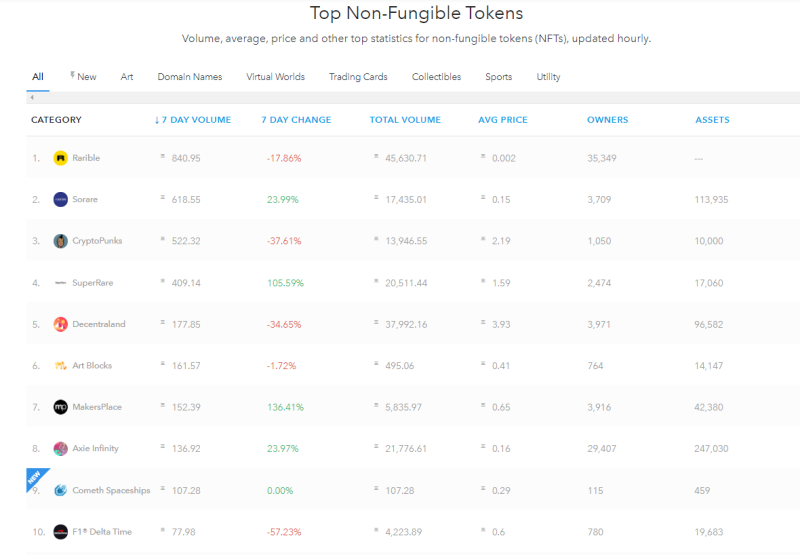This screenshot has width=800, height=555.
Task: Click Decentraland's average price 3.93
Action: pos(501,324)
